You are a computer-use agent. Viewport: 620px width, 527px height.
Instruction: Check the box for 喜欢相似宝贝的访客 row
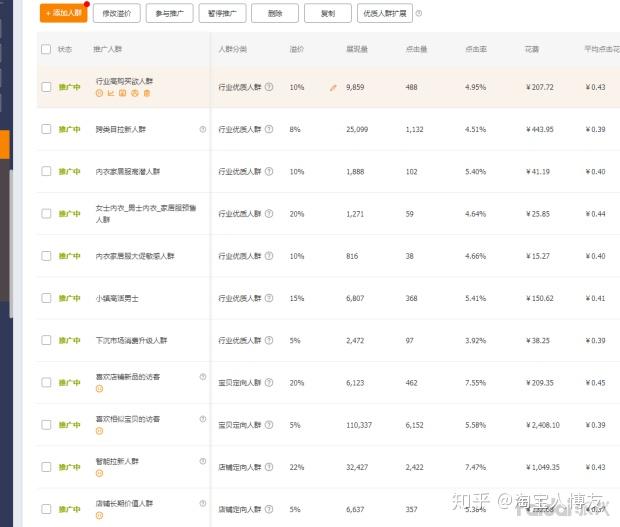46,425
